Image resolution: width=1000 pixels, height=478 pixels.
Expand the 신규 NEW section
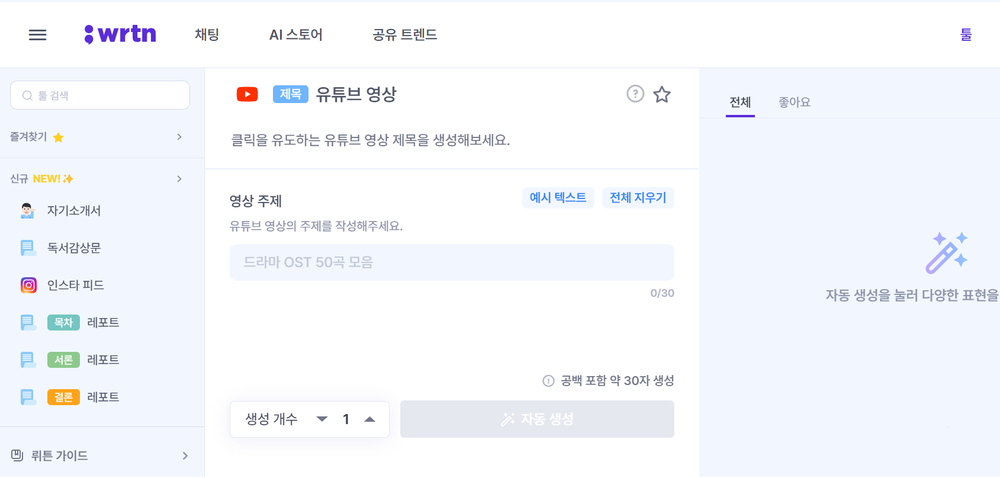click(x=179, y=179)
